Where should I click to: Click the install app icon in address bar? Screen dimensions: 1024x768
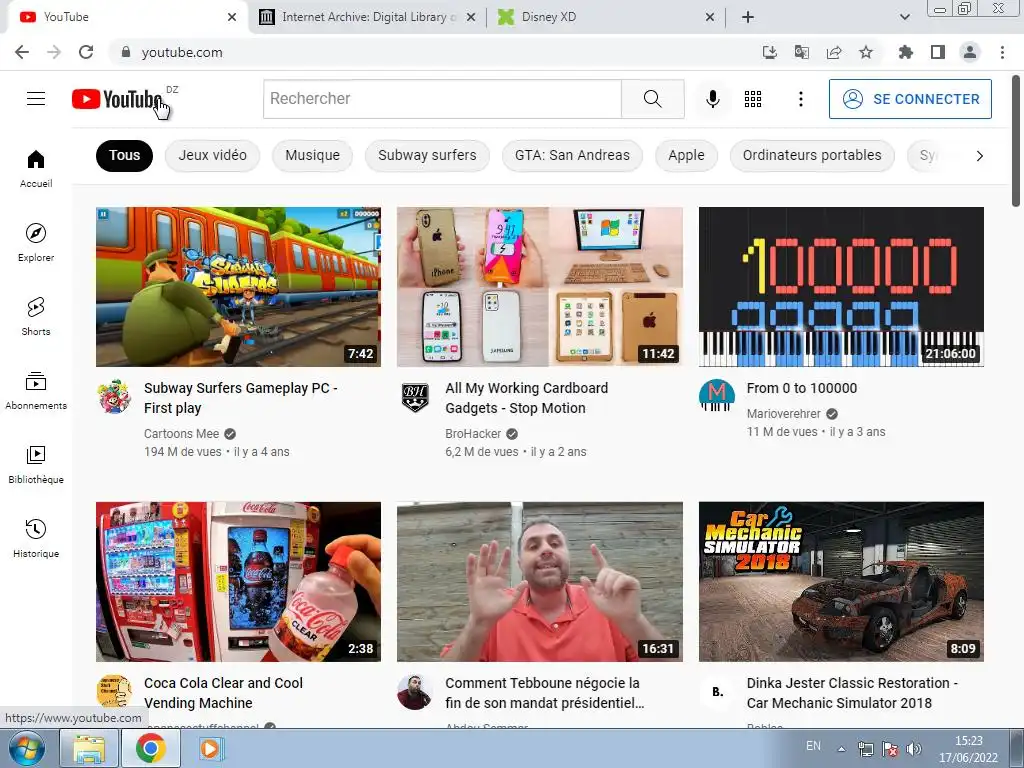pyautogui.click(x=770, y=52)
